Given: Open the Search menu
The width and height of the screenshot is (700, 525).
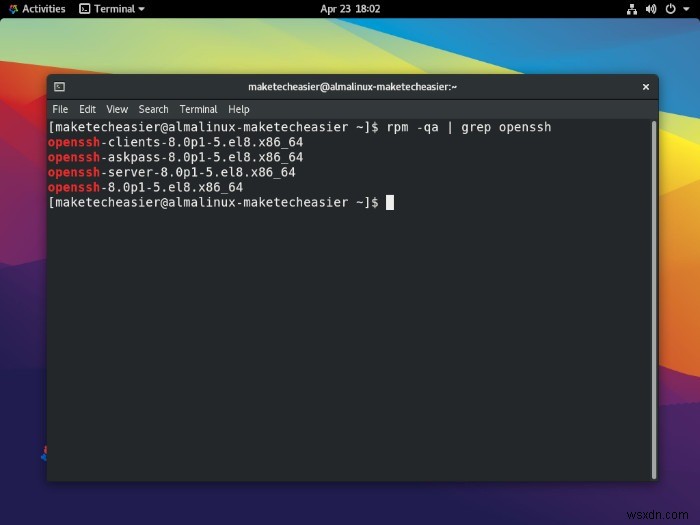Looking at the screenshot, I should coord(153,109).
